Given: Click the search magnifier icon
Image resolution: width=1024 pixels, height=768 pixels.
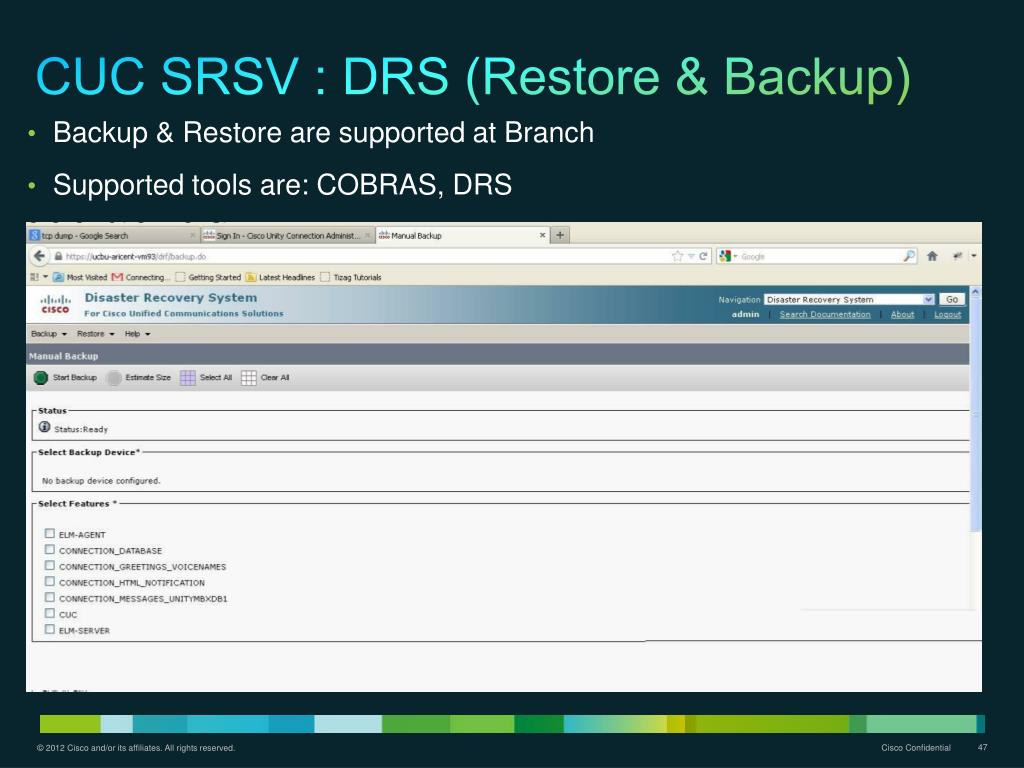Looking at the screenshot, I should [x=909, y=256].
